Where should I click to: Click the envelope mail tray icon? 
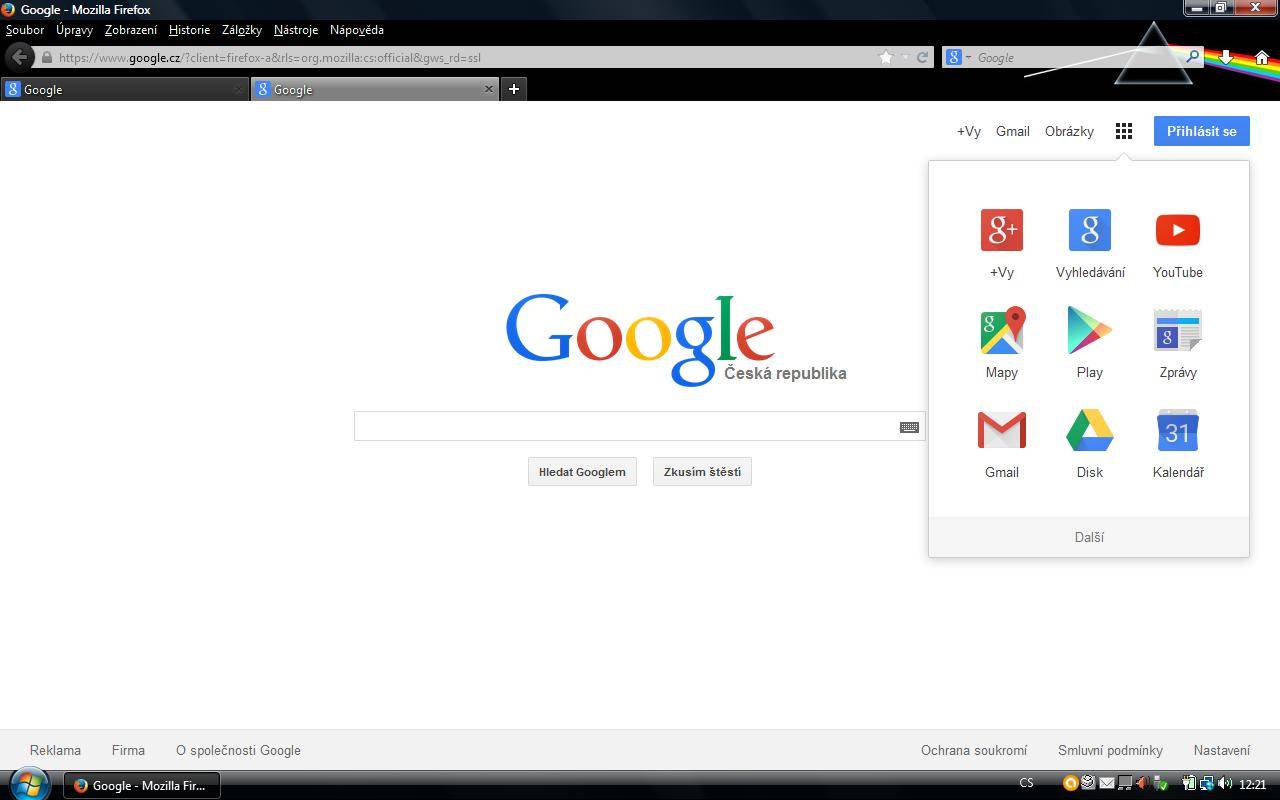coord(1107,784)
